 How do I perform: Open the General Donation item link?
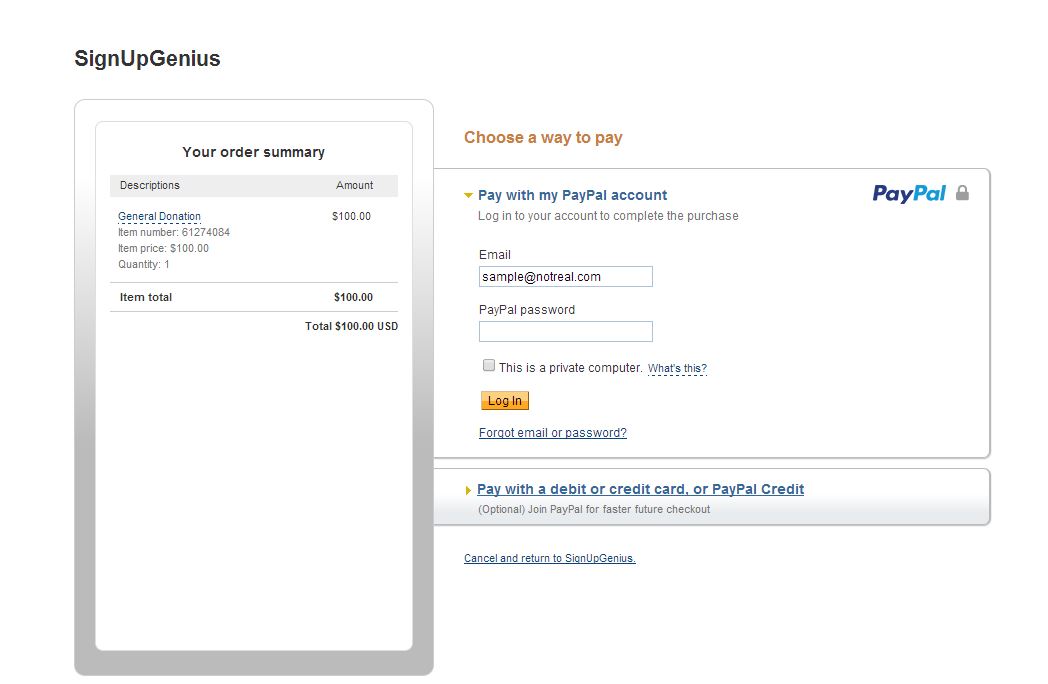click(159, 216)
